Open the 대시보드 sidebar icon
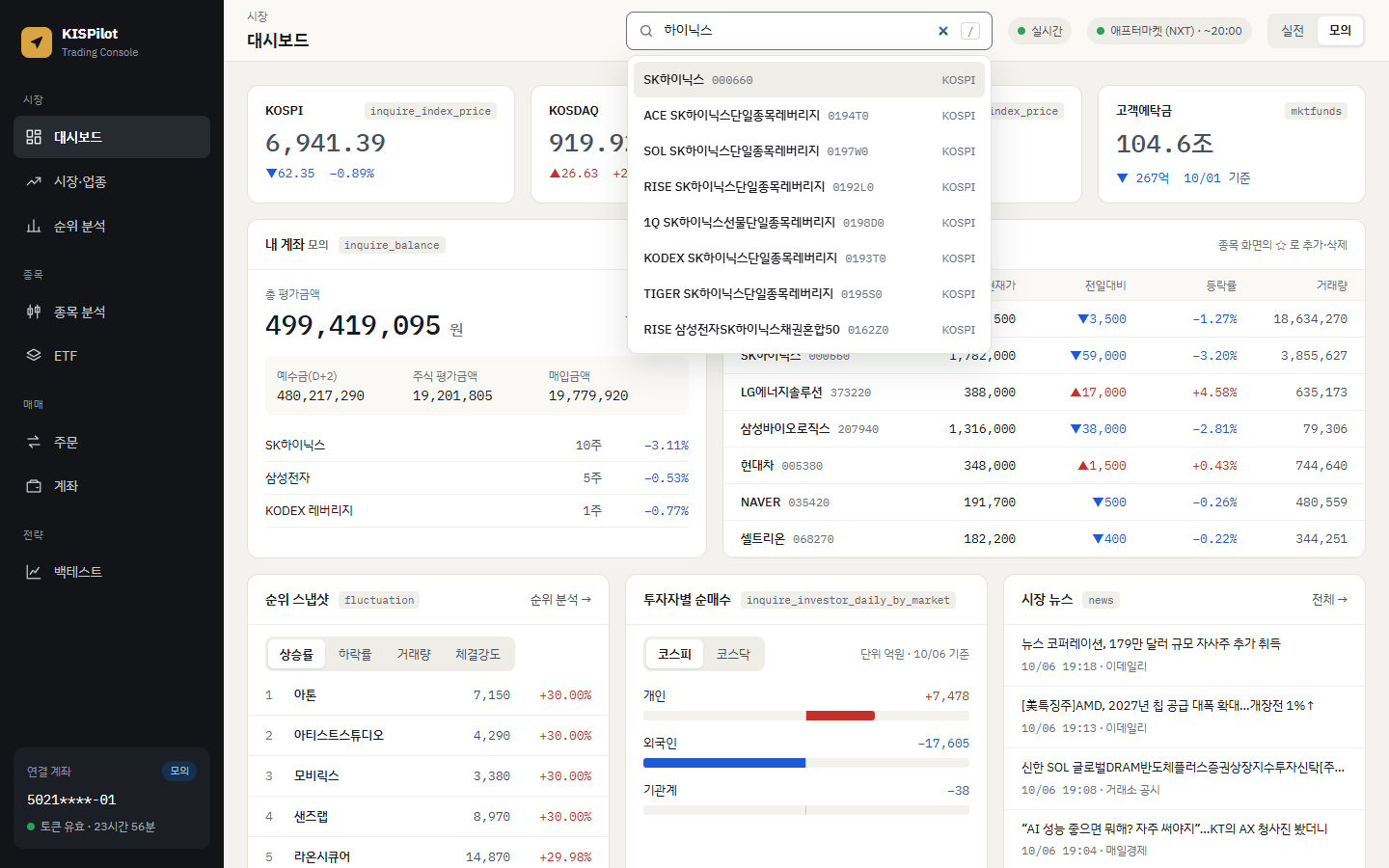Viewport: 1389px width, 868px height. [34, 137]
